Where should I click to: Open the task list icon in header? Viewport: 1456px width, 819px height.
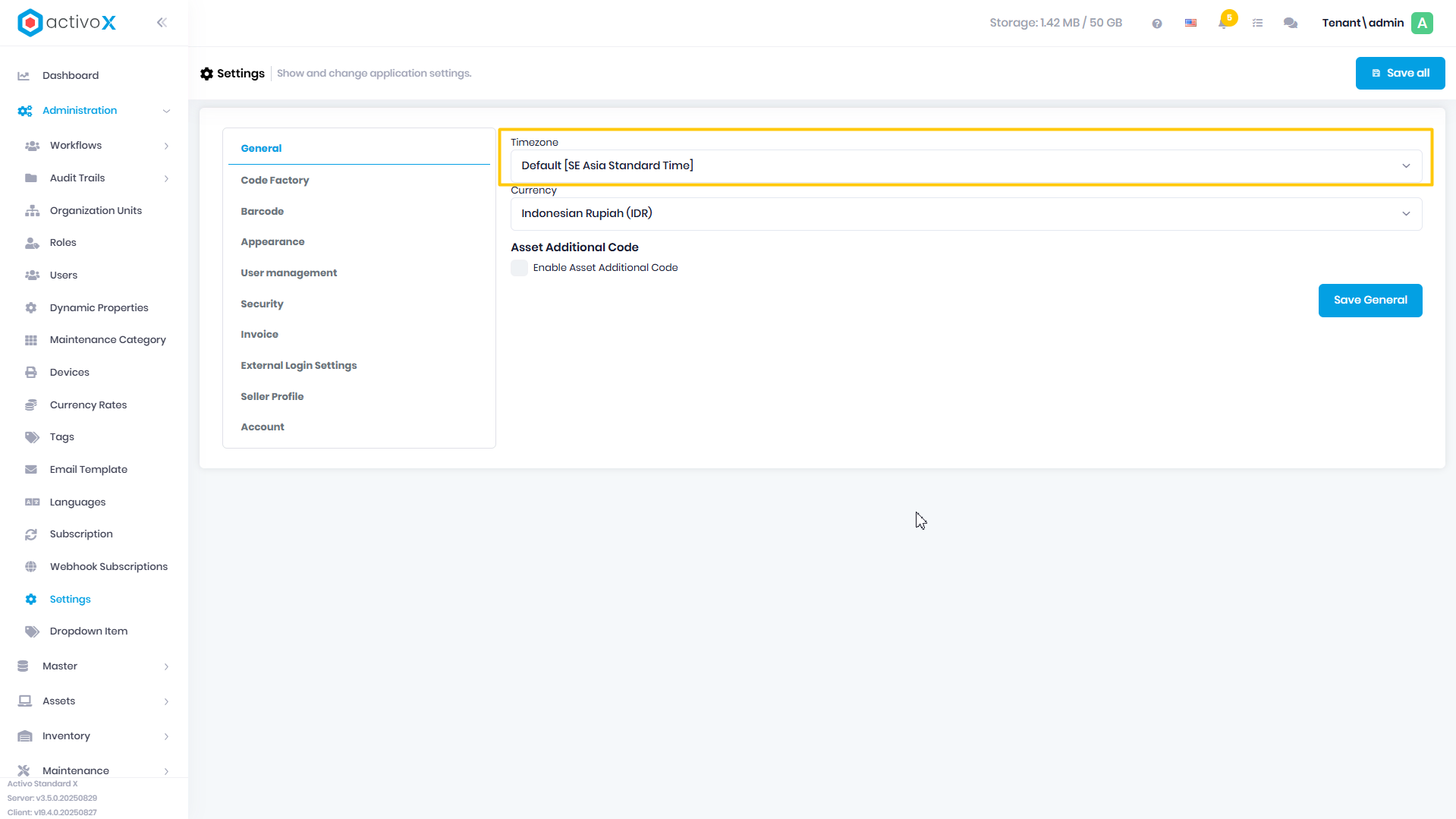1257,24
